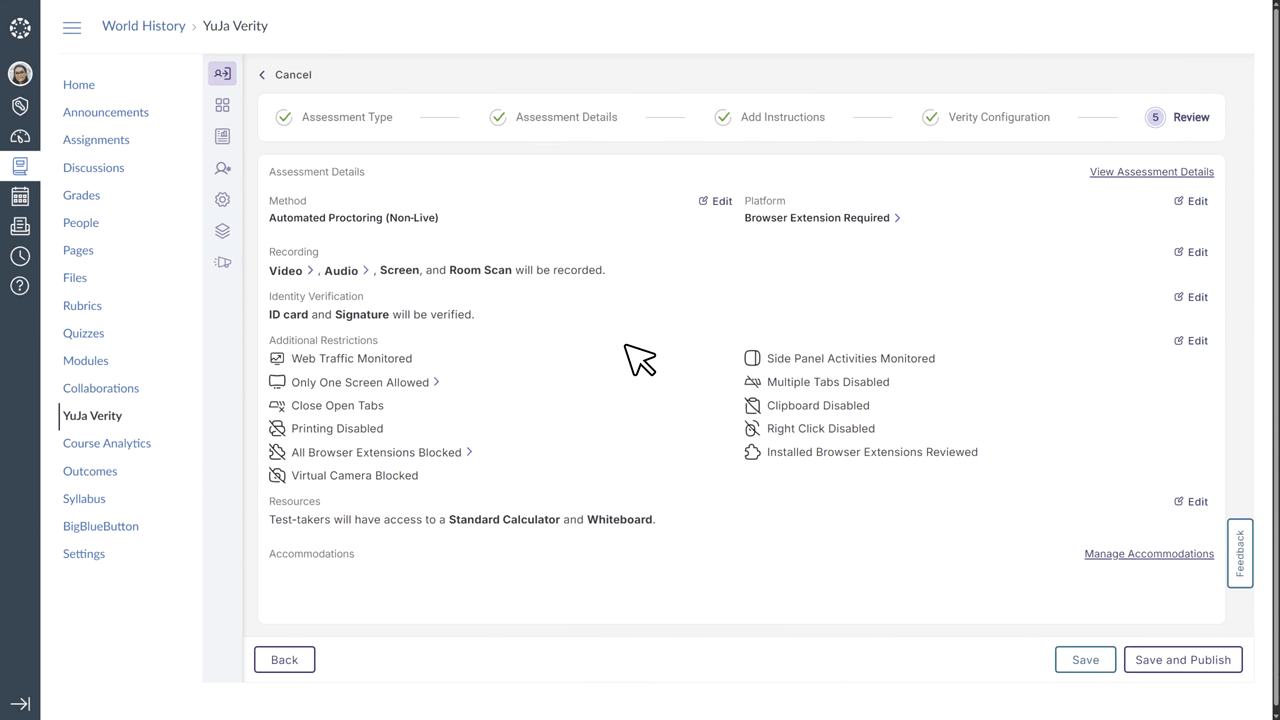1280x720 pixels.
Task: Open Syllabus in course menu
Action: pos(84,499)
